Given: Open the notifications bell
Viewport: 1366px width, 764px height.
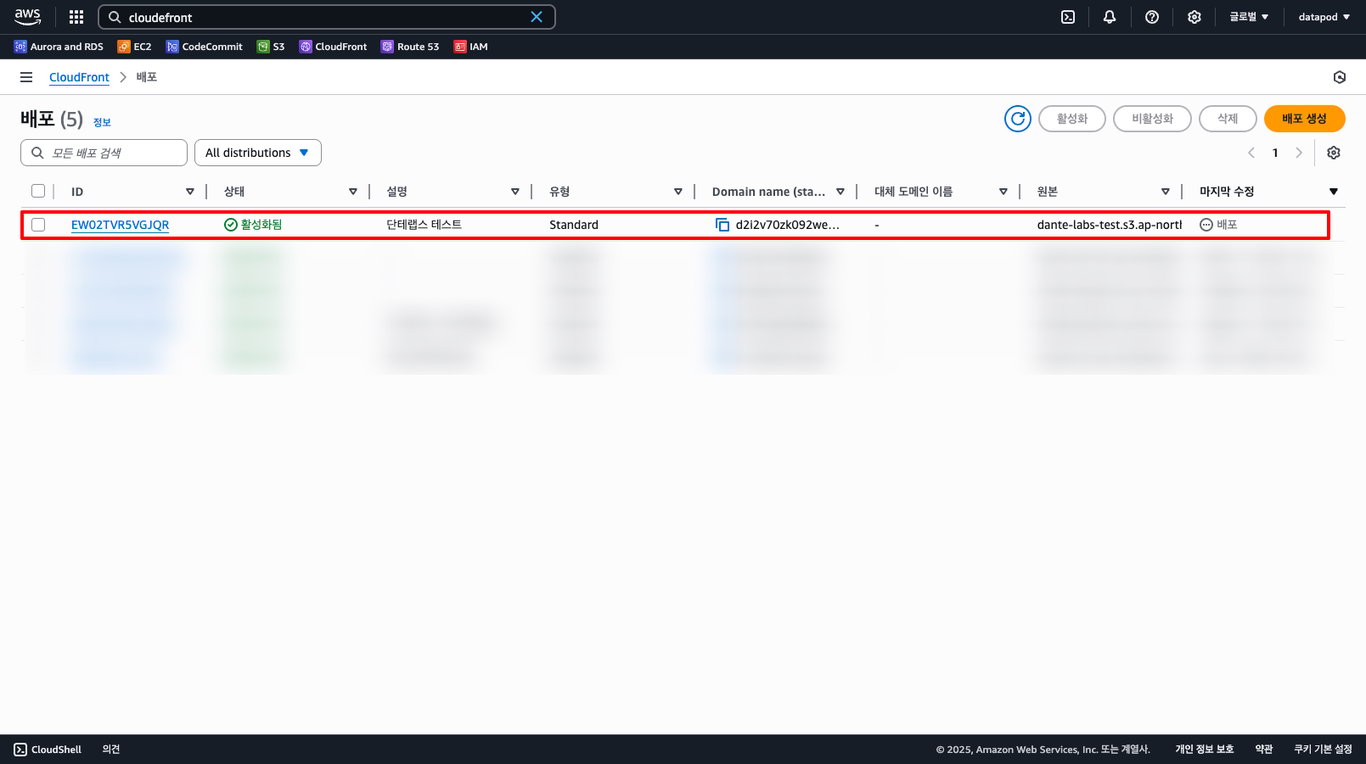Looking at the screenshot, I should [x=1110, y=17].
